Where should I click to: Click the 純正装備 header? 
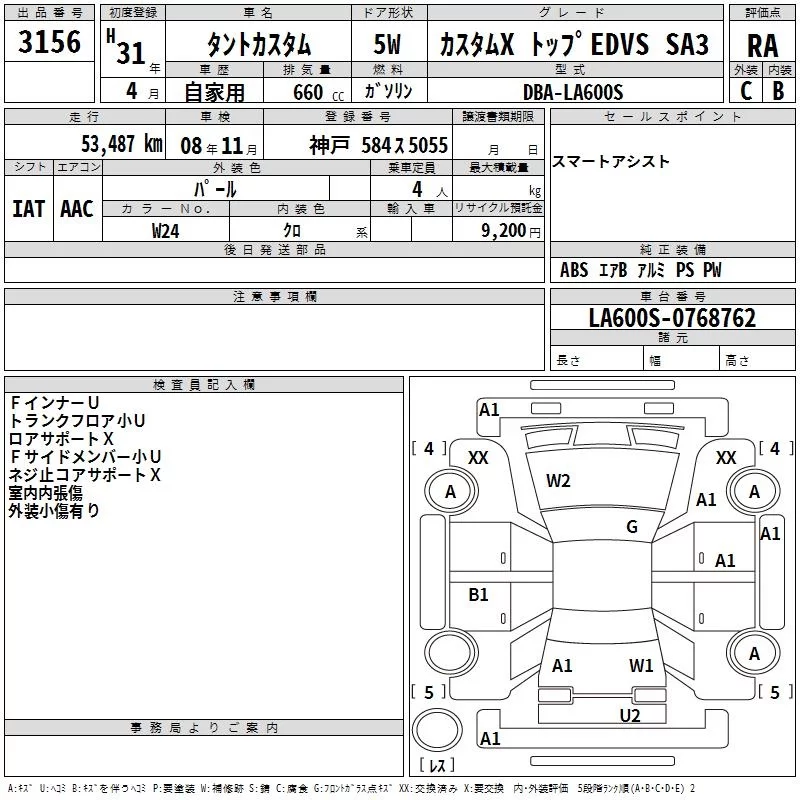(672, 249)
